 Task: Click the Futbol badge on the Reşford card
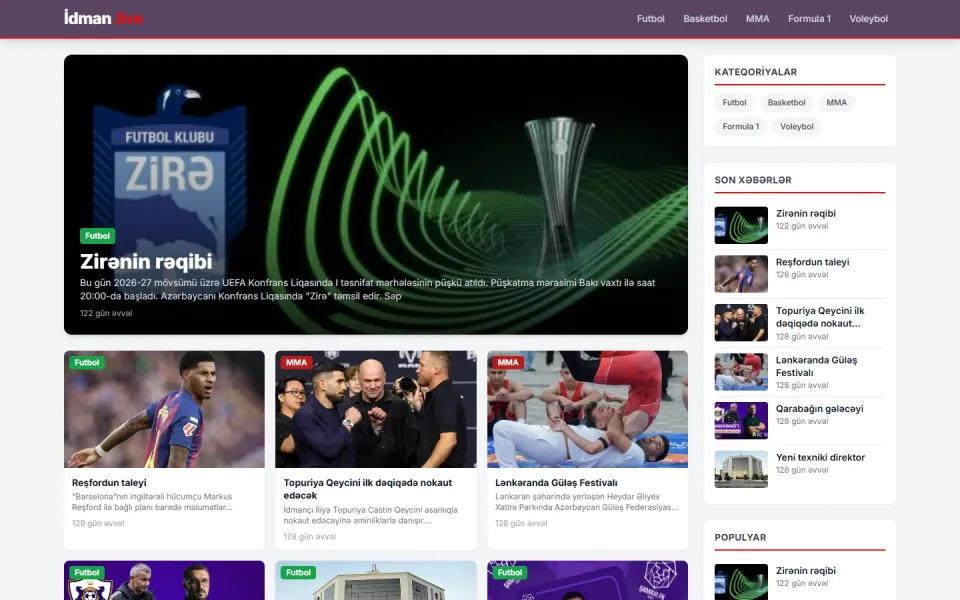point(86,362)
